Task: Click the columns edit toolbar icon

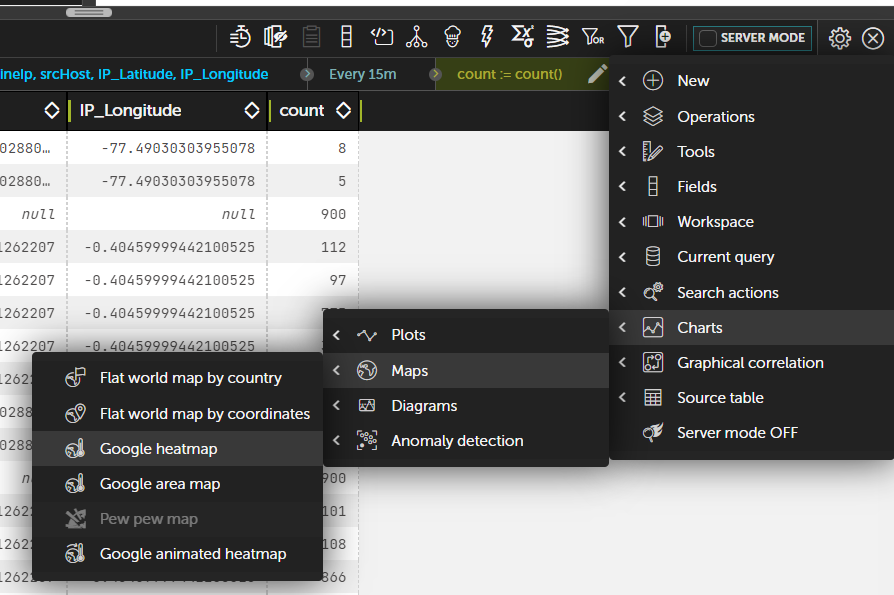Action: tap(275, 37)
